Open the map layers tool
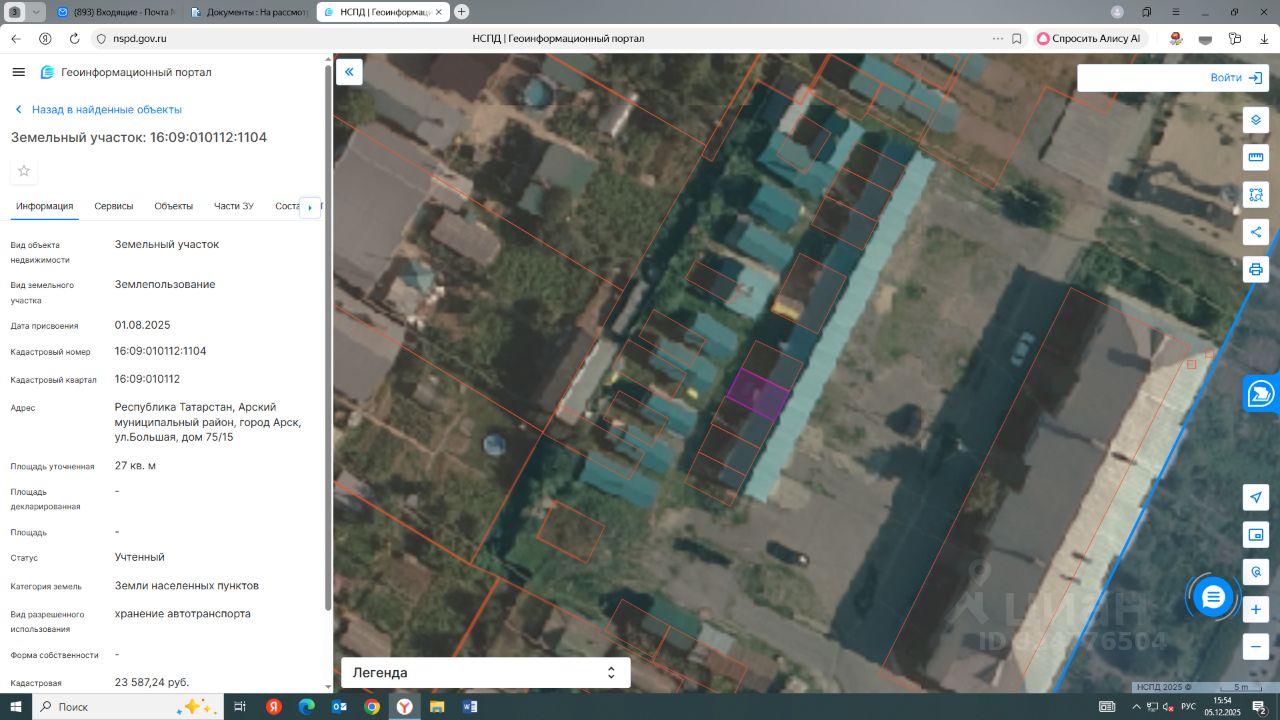1280x720 pixels. [x=1256, y=120]
